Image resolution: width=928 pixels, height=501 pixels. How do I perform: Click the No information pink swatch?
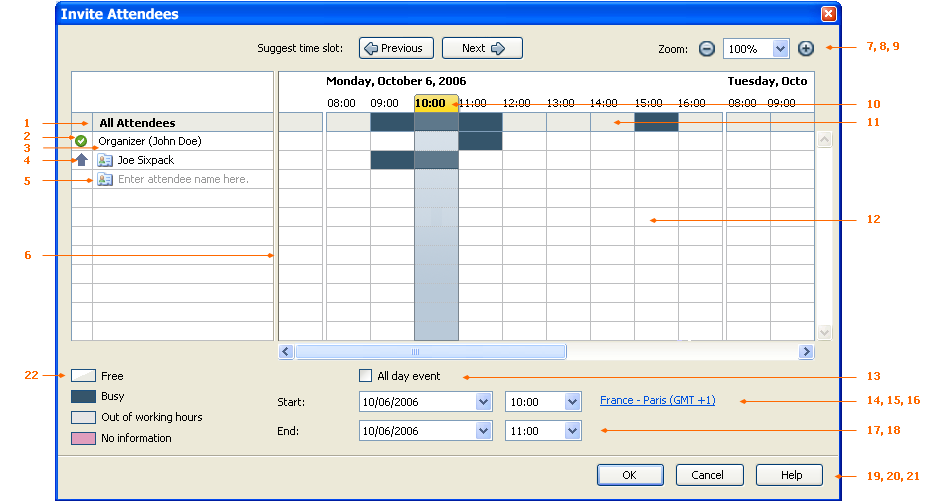pyautogui.click(x=83, y=438)
